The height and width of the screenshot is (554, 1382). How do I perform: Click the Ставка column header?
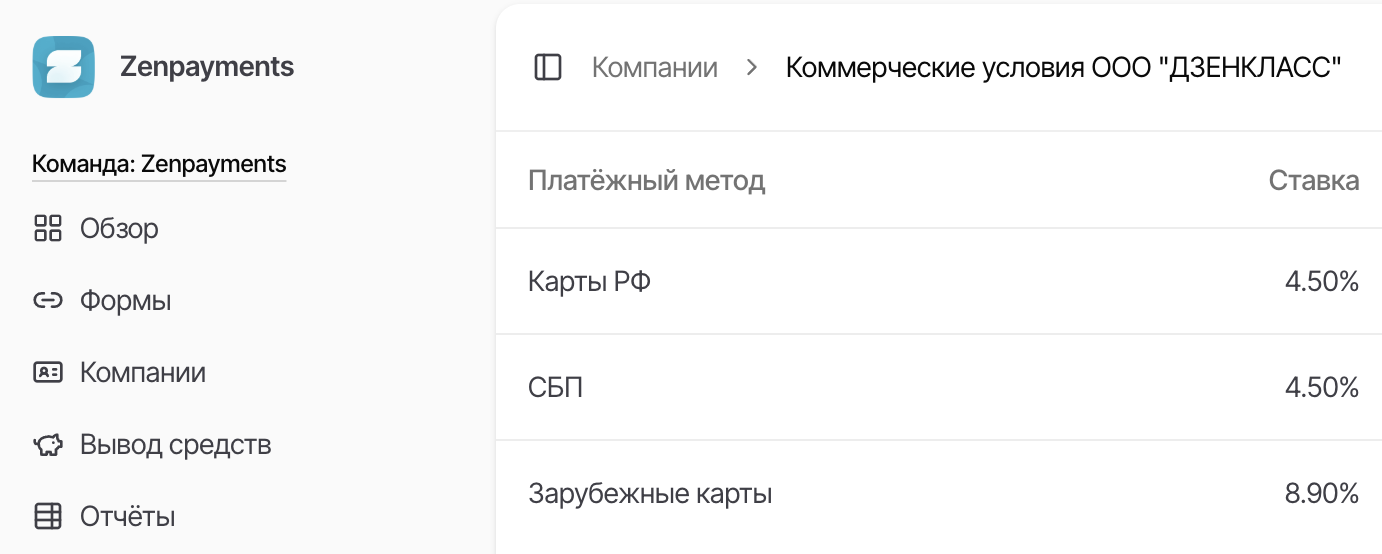pyautogui.click(x=1313, y=180)
